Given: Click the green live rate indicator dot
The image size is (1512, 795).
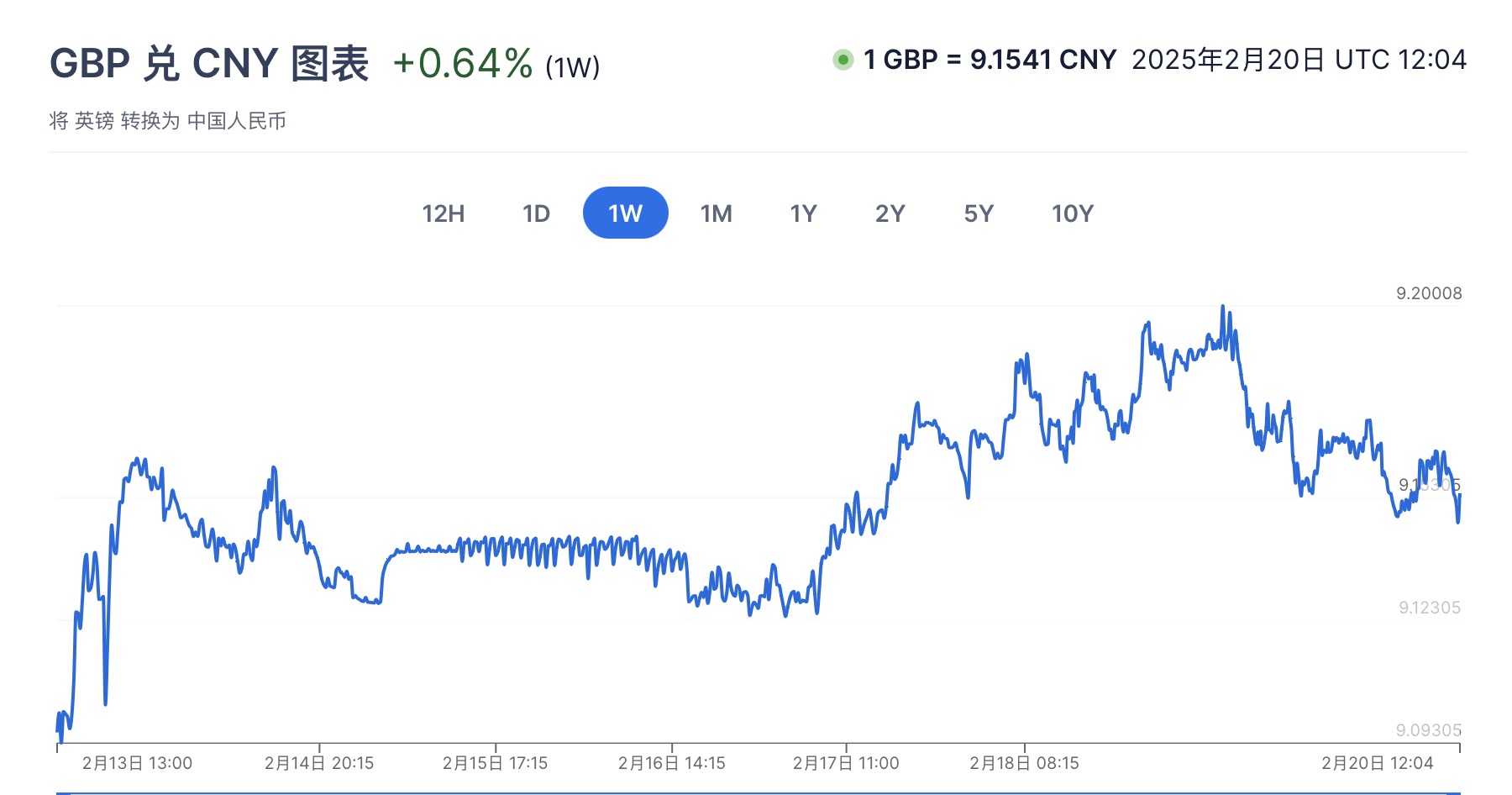Looking at the screenshot, I should click(843, 60).
